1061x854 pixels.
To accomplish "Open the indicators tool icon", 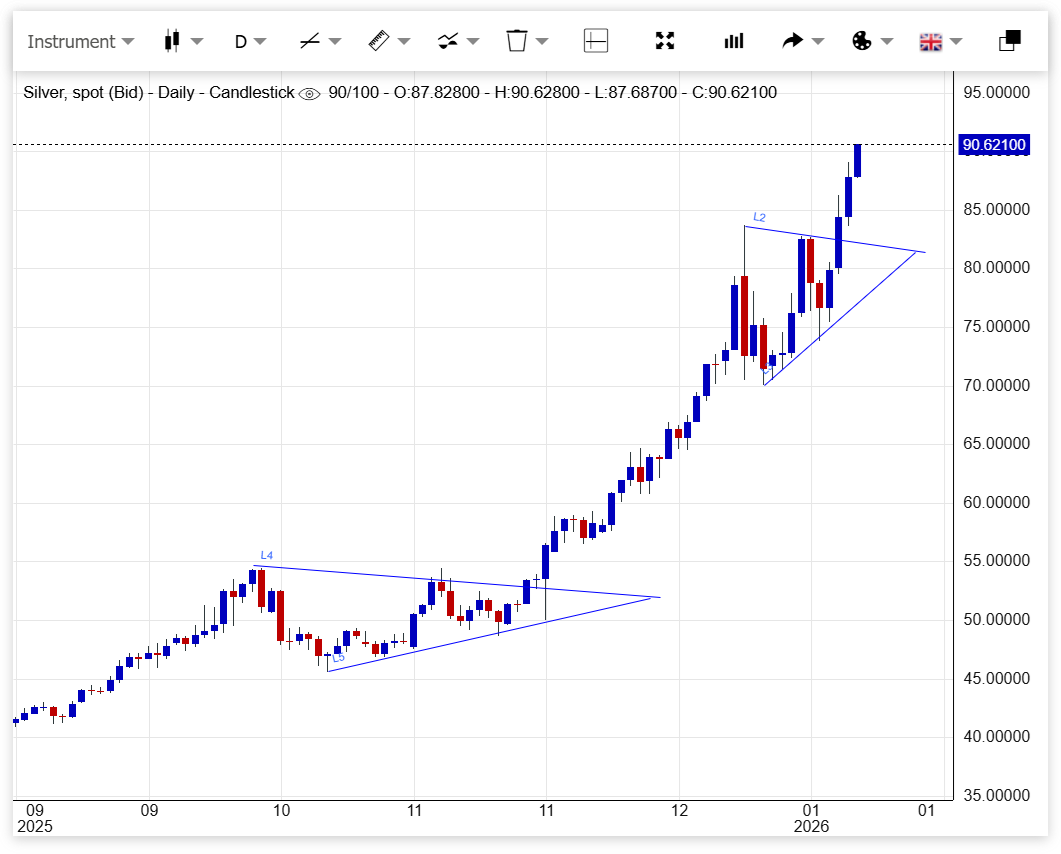I will point(447,41).
